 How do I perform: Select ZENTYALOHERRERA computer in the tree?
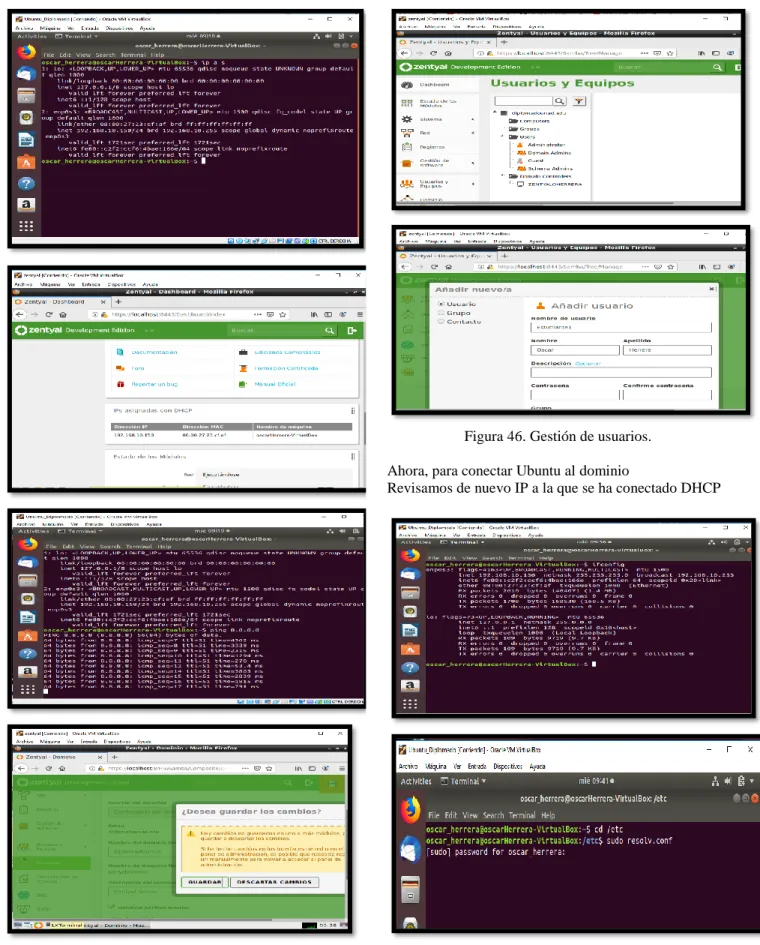tap(554, 184)
